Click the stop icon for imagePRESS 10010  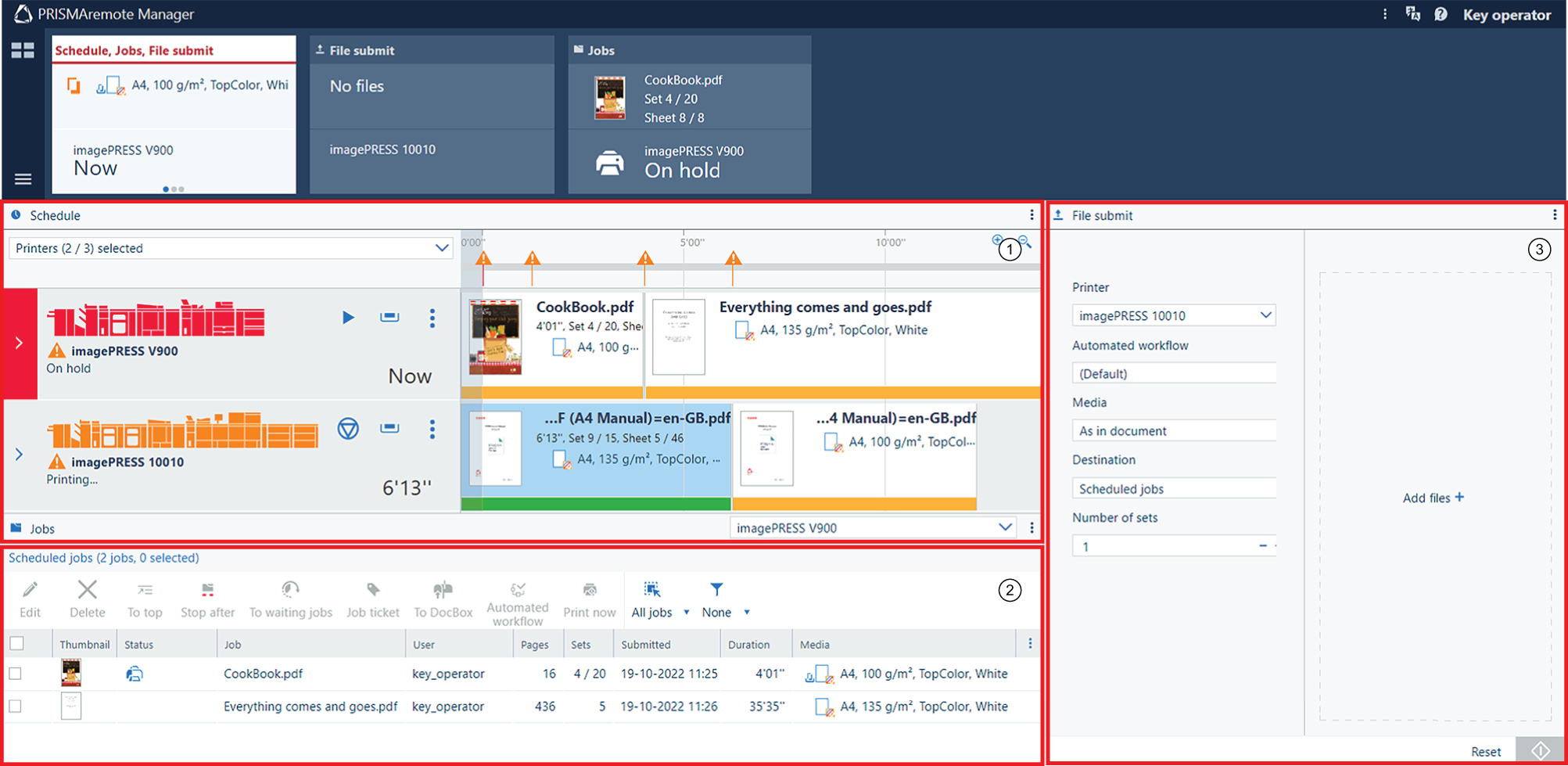(348, 429)
